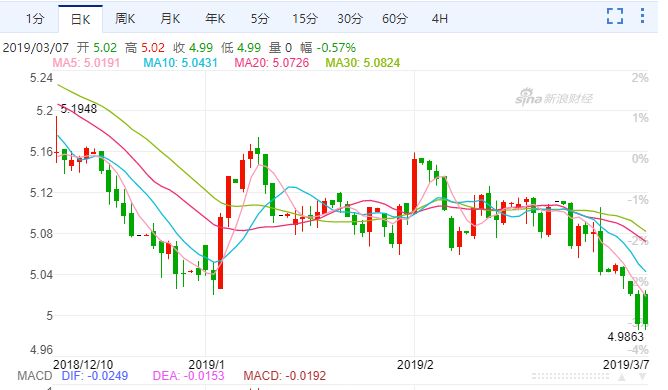Image resolution: width=668 pixels, height=390 pixels.
Task: Click the 开 5.02 open value
Action: coord(97,47)
